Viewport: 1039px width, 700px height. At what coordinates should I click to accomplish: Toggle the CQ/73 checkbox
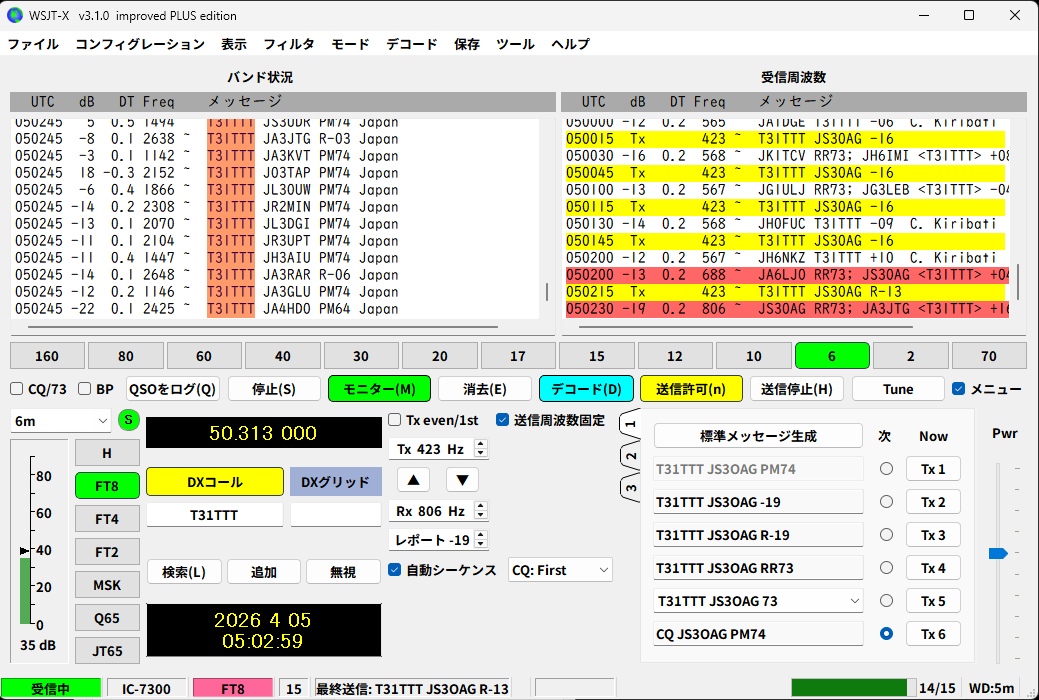coord(17,389)
